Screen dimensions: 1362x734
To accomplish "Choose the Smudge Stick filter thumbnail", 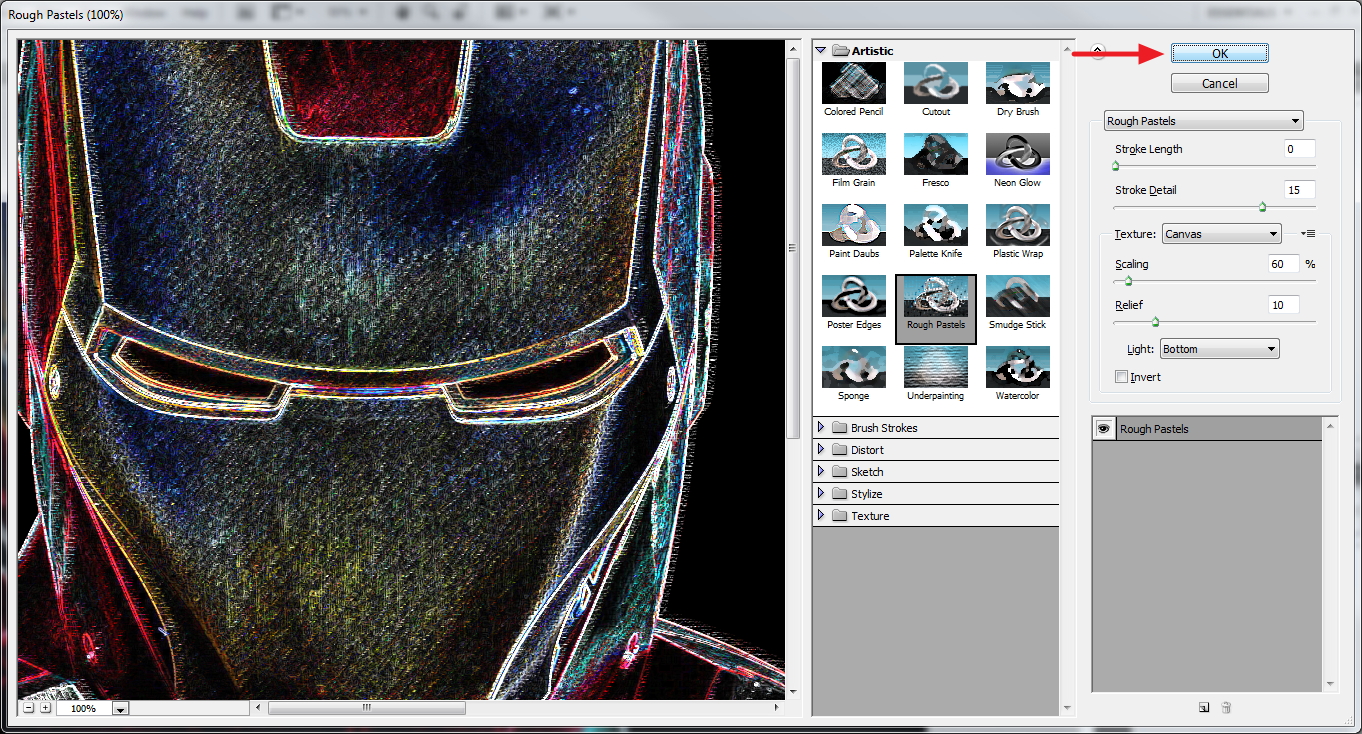I will pyautogui.click(x=1018, y=296).
